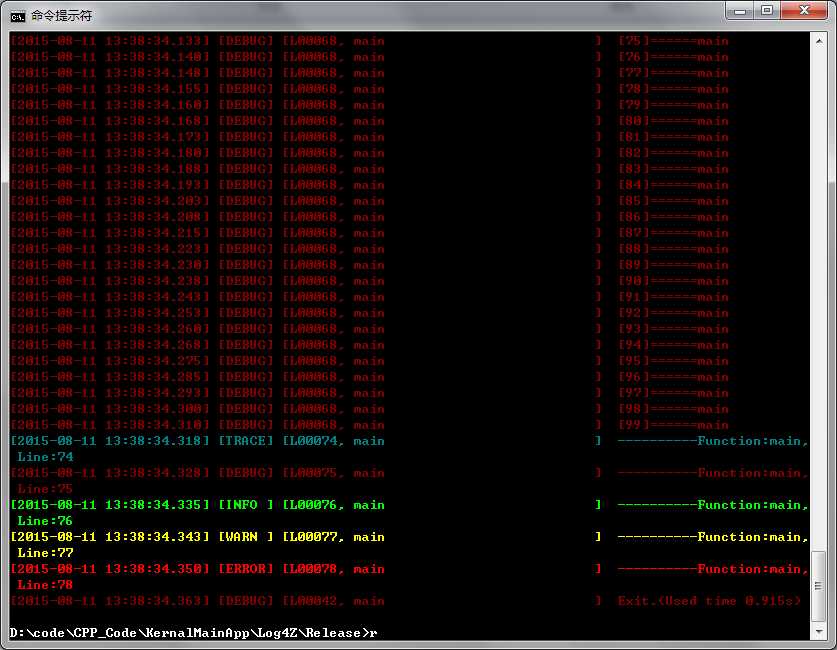Click the scrollbar up arrow
This screenshot has width=837, height=650.
click(x=819, y=41)
